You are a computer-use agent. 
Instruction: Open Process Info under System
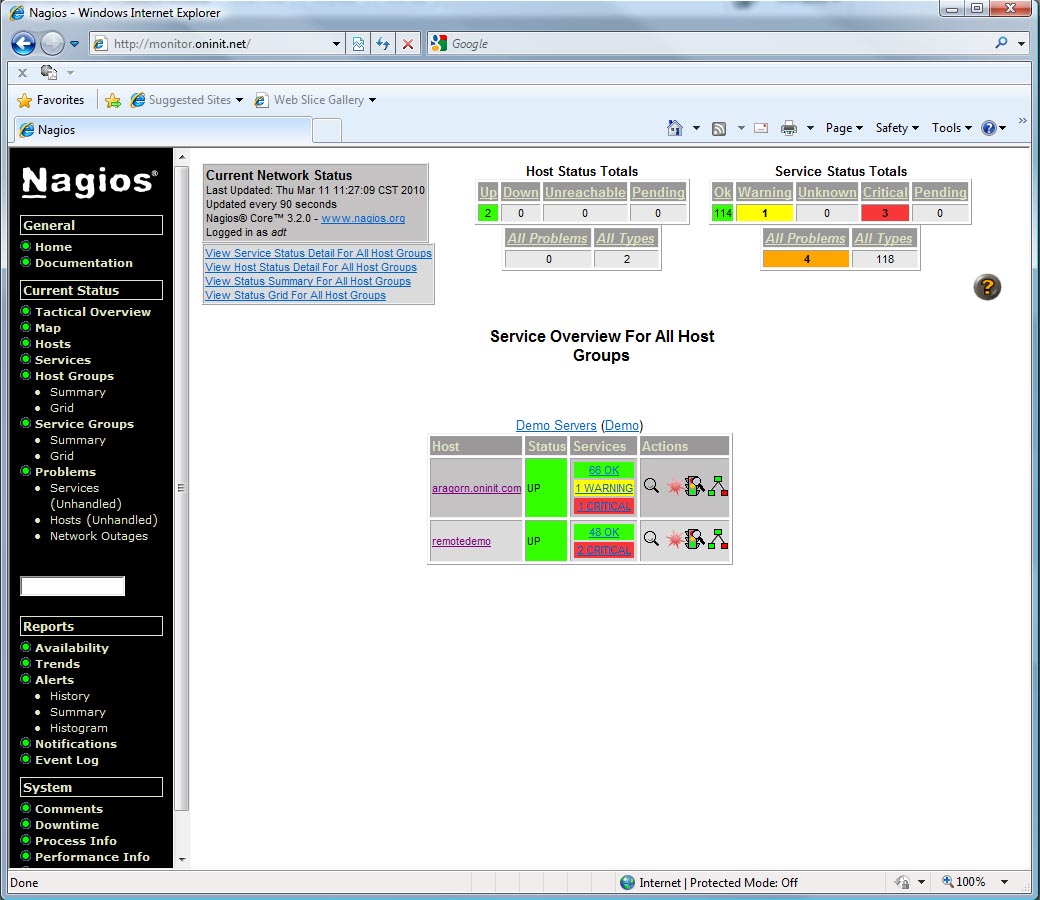[x=76, y=841]
